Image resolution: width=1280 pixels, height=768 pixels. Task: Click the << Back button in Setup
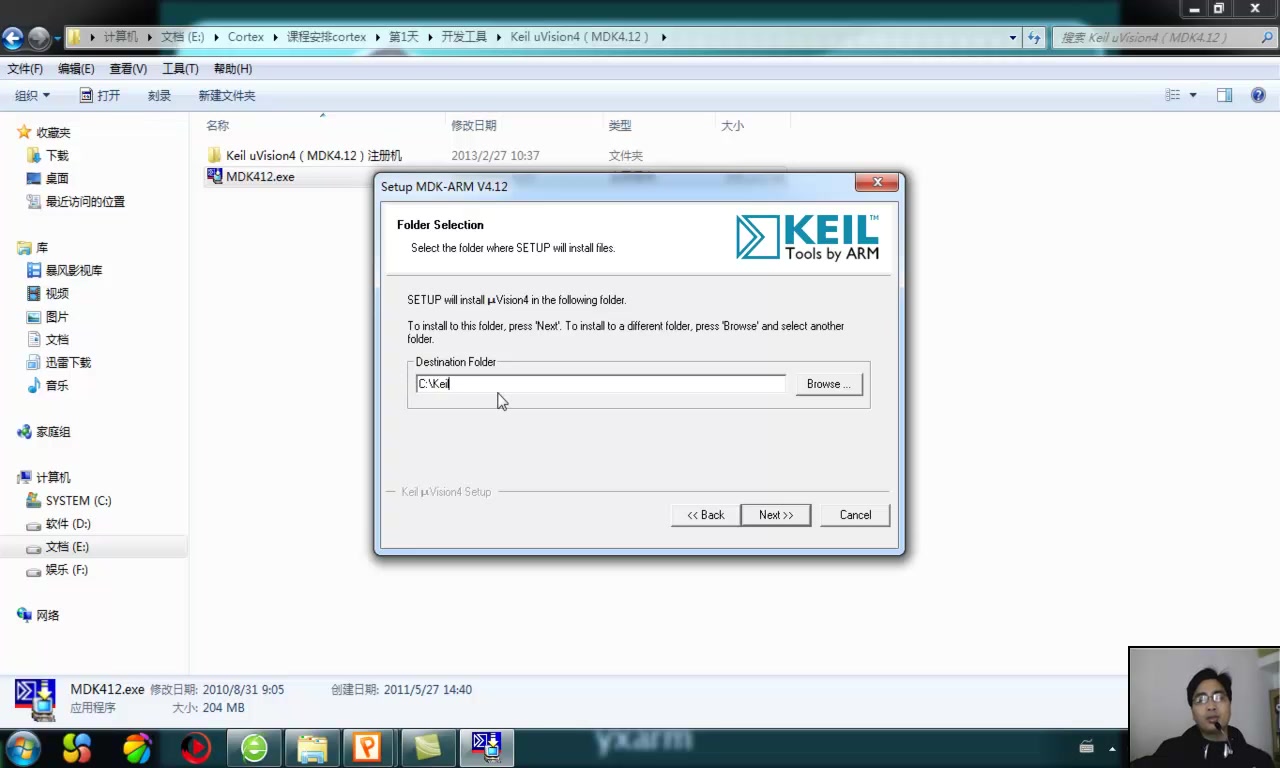705,515
